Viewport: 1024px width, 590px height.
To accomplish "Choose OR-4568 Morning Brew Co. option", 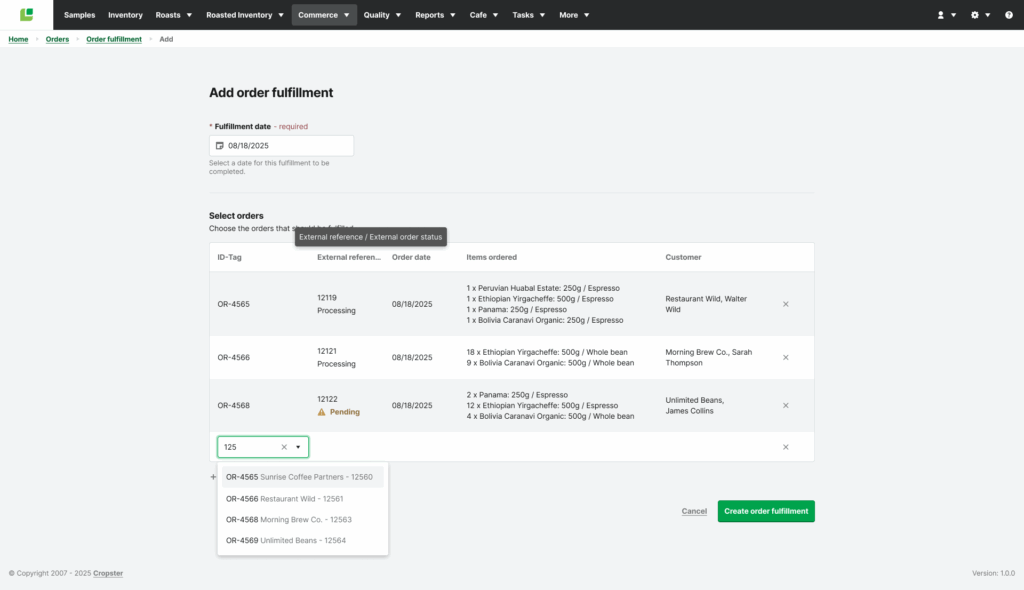I will [x=302, y=519].
